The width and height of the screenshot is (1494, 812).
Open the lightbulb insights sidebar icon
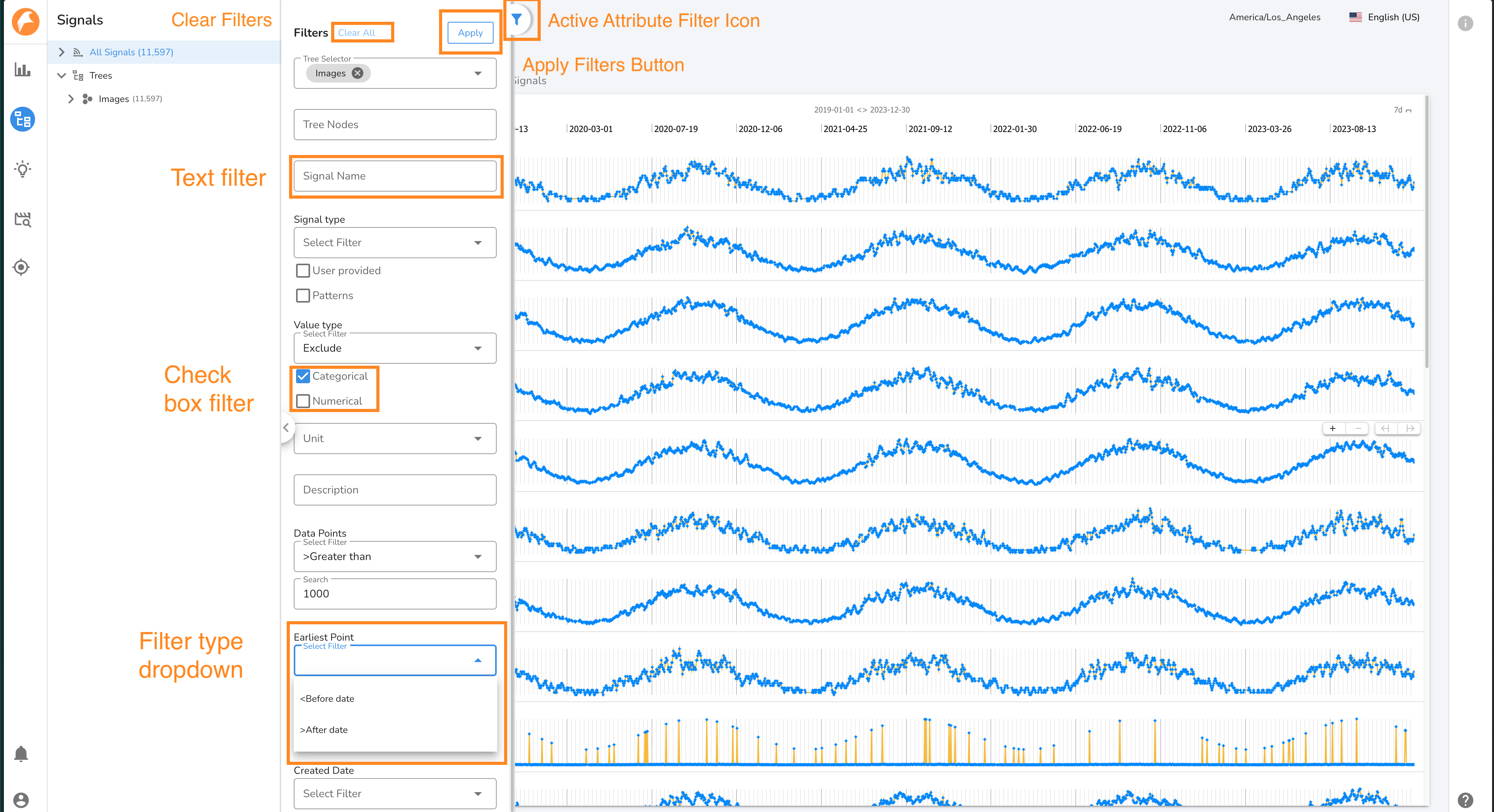(x=23, y=169)
